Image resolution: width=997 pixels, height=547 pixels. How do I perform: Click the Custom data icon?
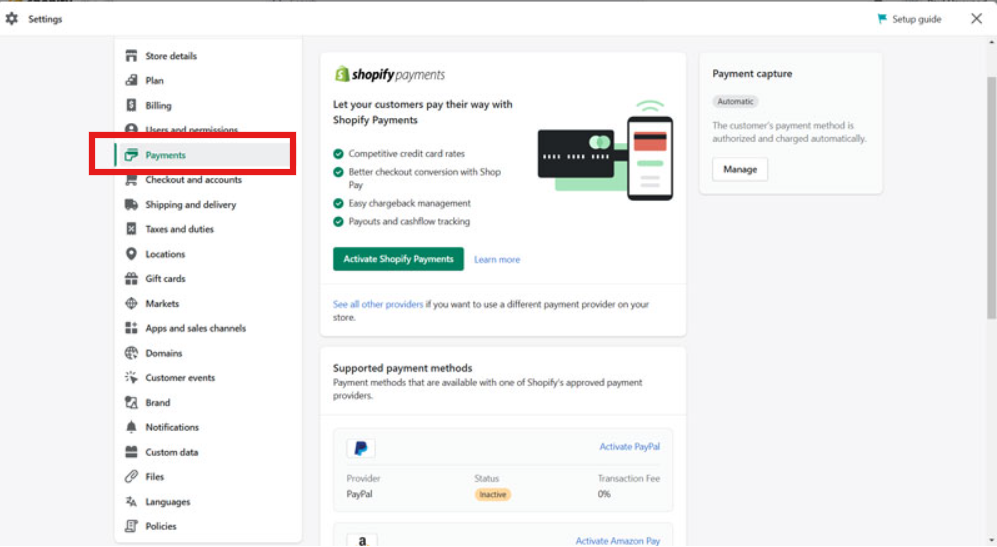(x=131, y=452)
